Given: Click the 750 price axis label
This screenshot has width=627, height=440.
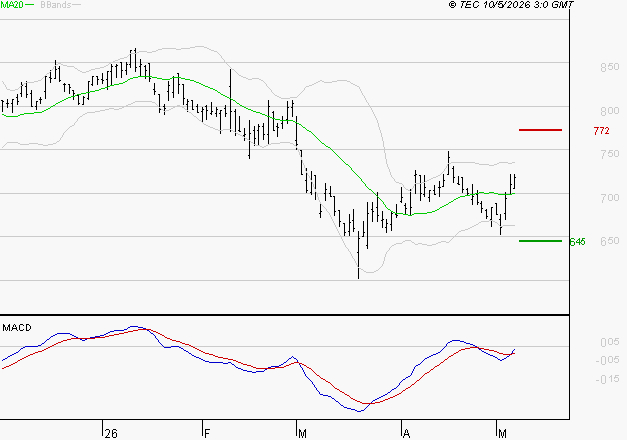Looking at the screenshot, I should 610,154.
